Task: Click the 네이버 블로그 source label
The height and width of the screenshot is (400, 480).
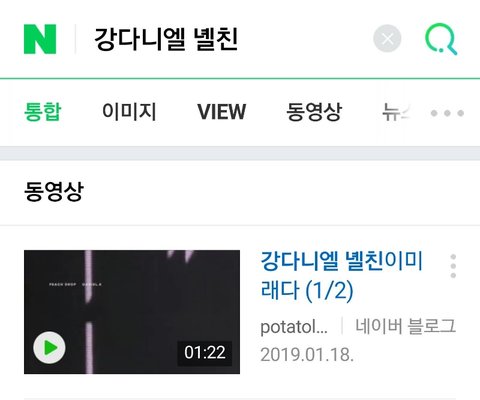Action: click(406, 326)
